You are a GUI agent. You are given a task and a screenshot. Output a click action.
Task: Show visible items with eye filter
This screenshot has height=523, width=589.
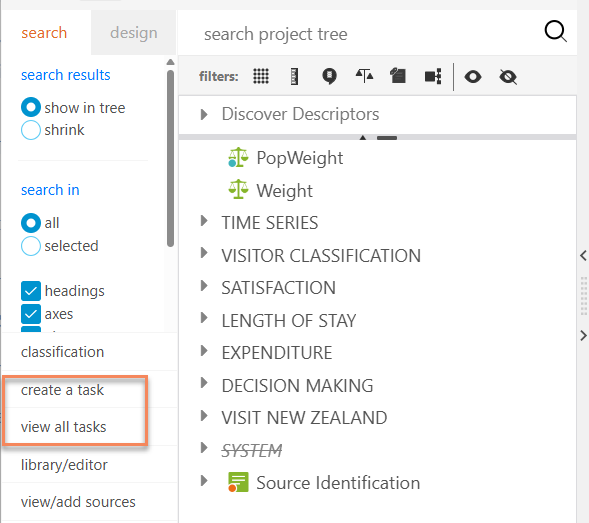473,77
